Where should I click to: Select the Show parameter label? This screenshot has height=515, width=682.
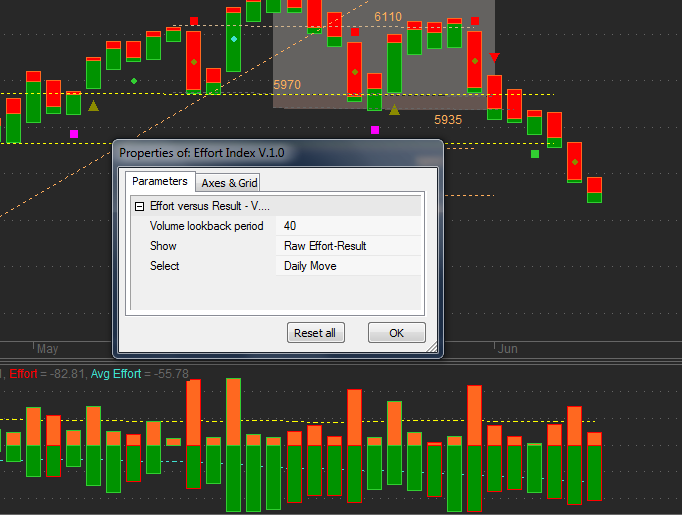coord(163,246)
